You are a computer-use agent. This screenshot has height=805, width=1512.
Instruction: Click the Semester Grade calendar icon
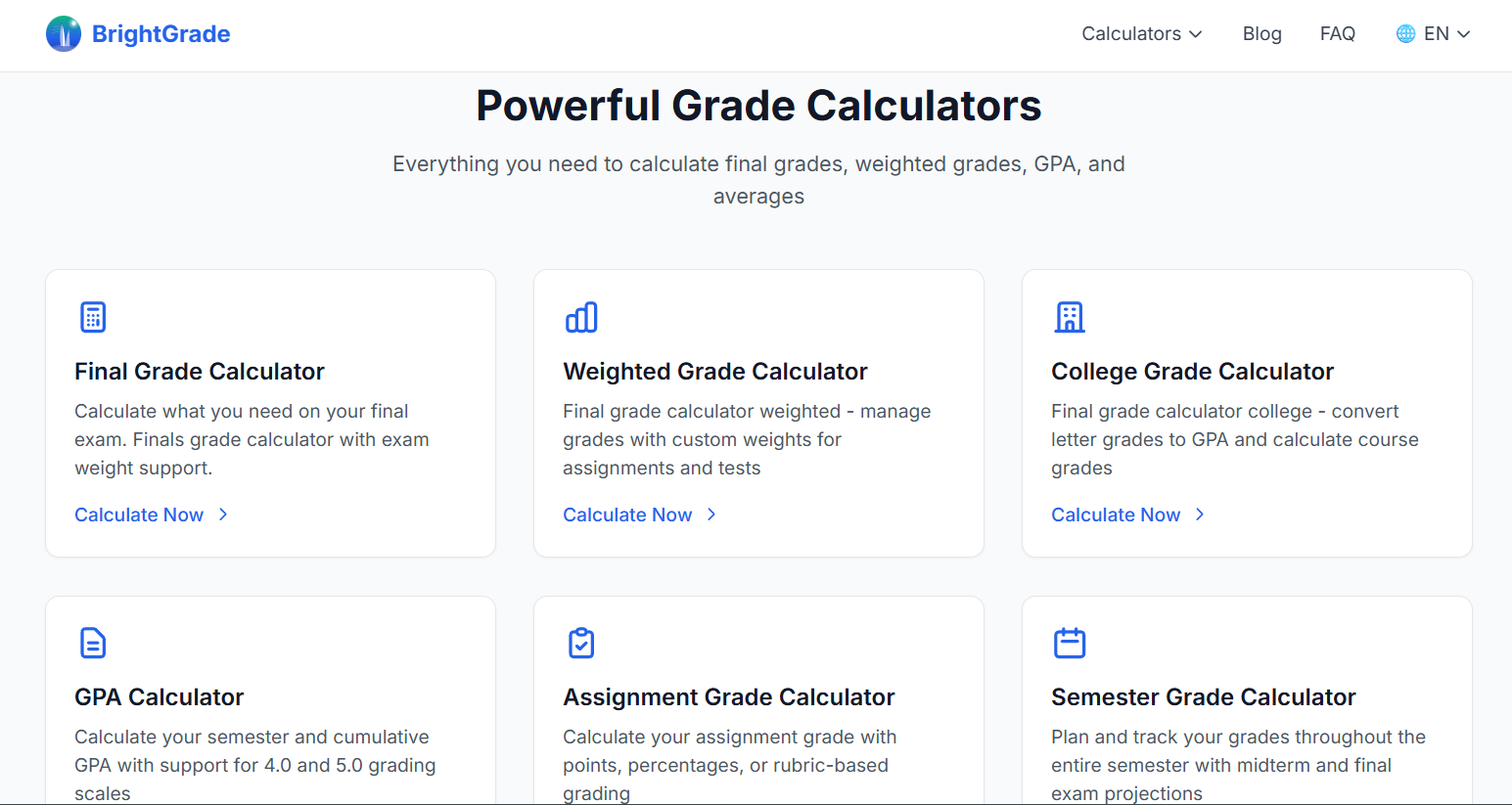(x=1069, y=643)
